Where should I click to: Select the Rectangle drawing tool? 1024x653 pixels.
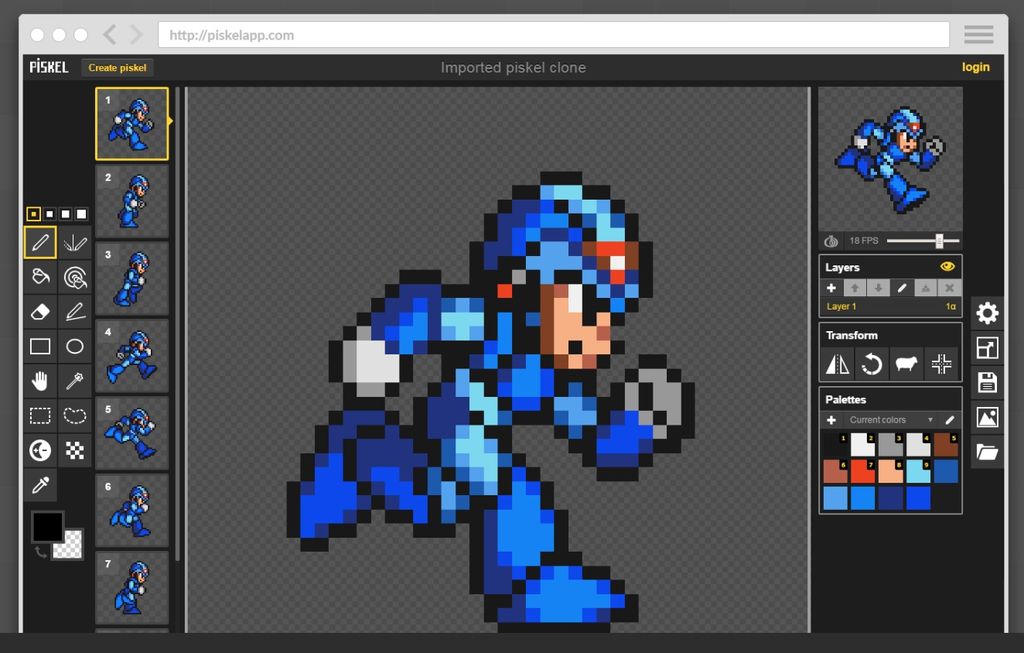point(40,346)
